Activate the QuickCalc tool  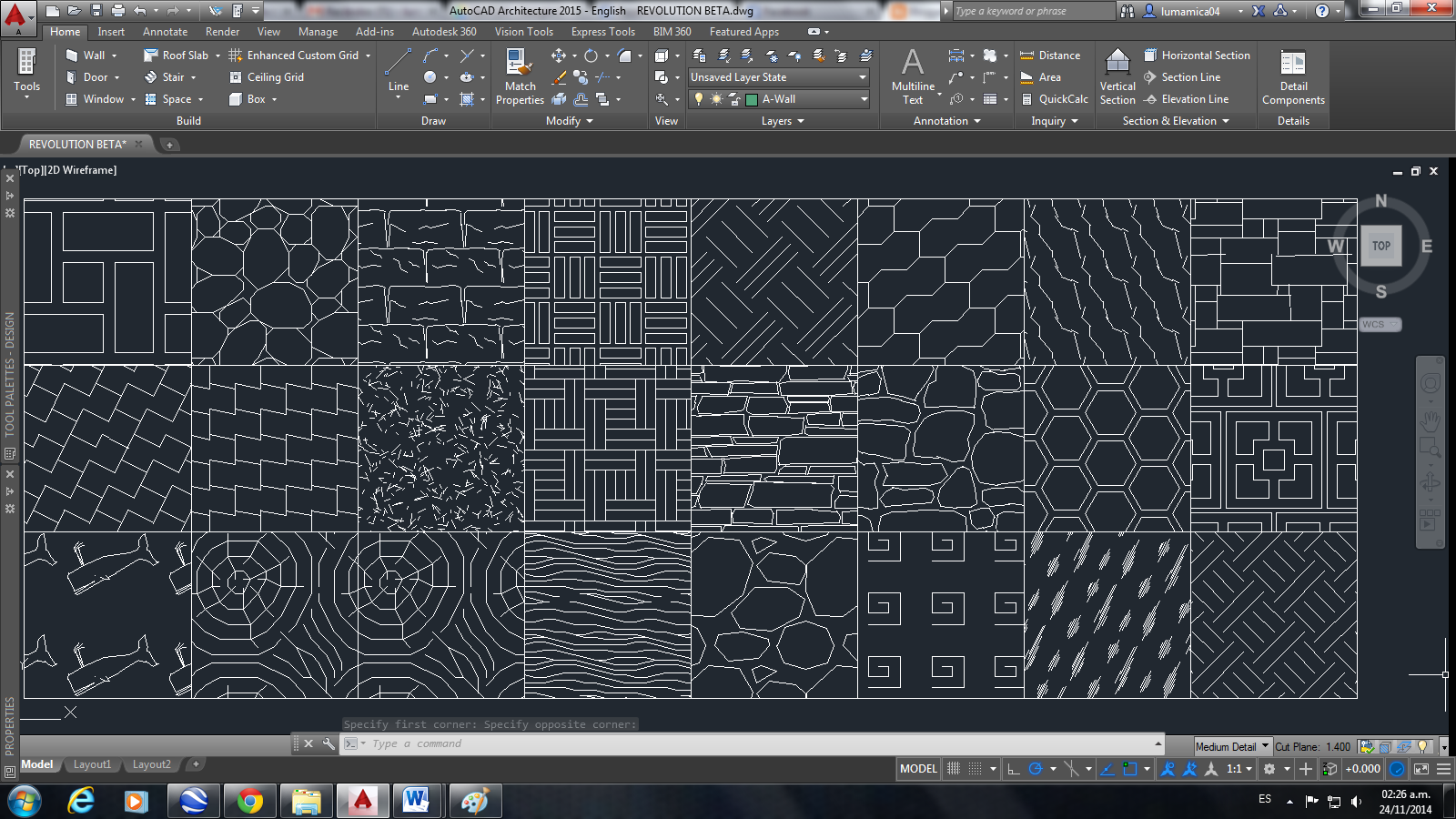(x=1058, y=99)
